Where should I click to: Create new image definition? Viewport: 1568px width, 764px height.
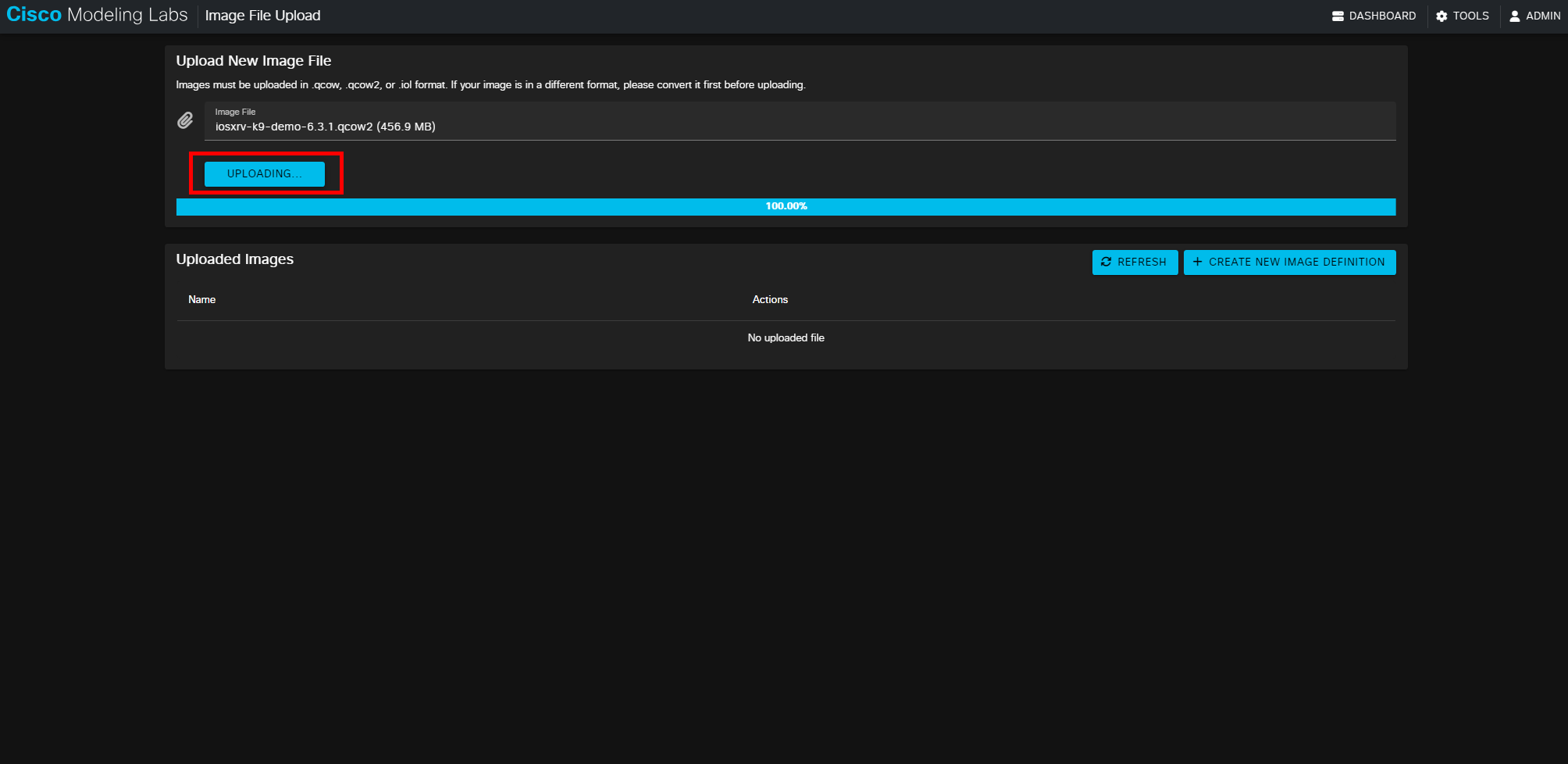click(1289, 262)
